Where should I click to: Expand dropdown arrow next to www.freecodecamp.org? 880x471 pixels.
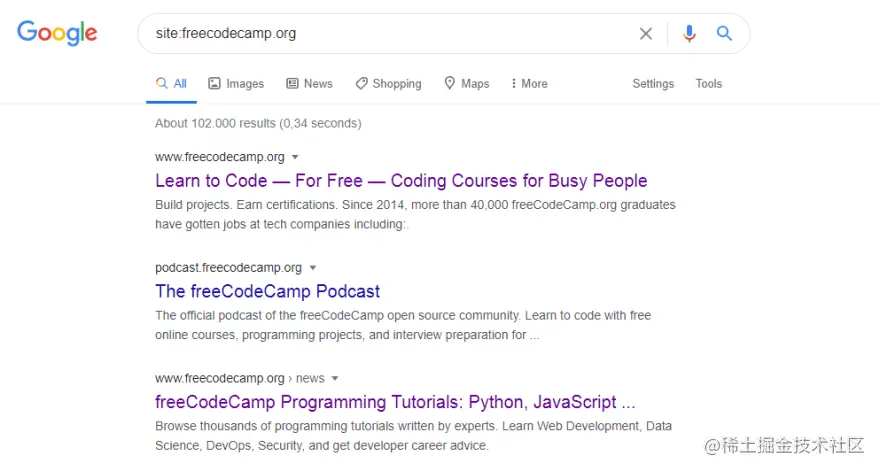[295, 157]
